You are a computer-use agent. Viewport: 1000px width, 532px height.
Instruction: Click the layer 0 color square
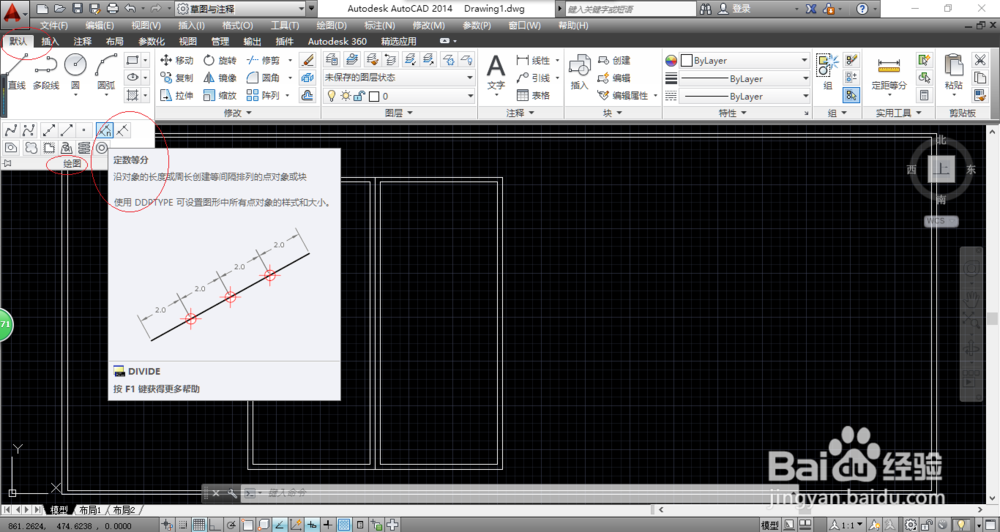374,97
